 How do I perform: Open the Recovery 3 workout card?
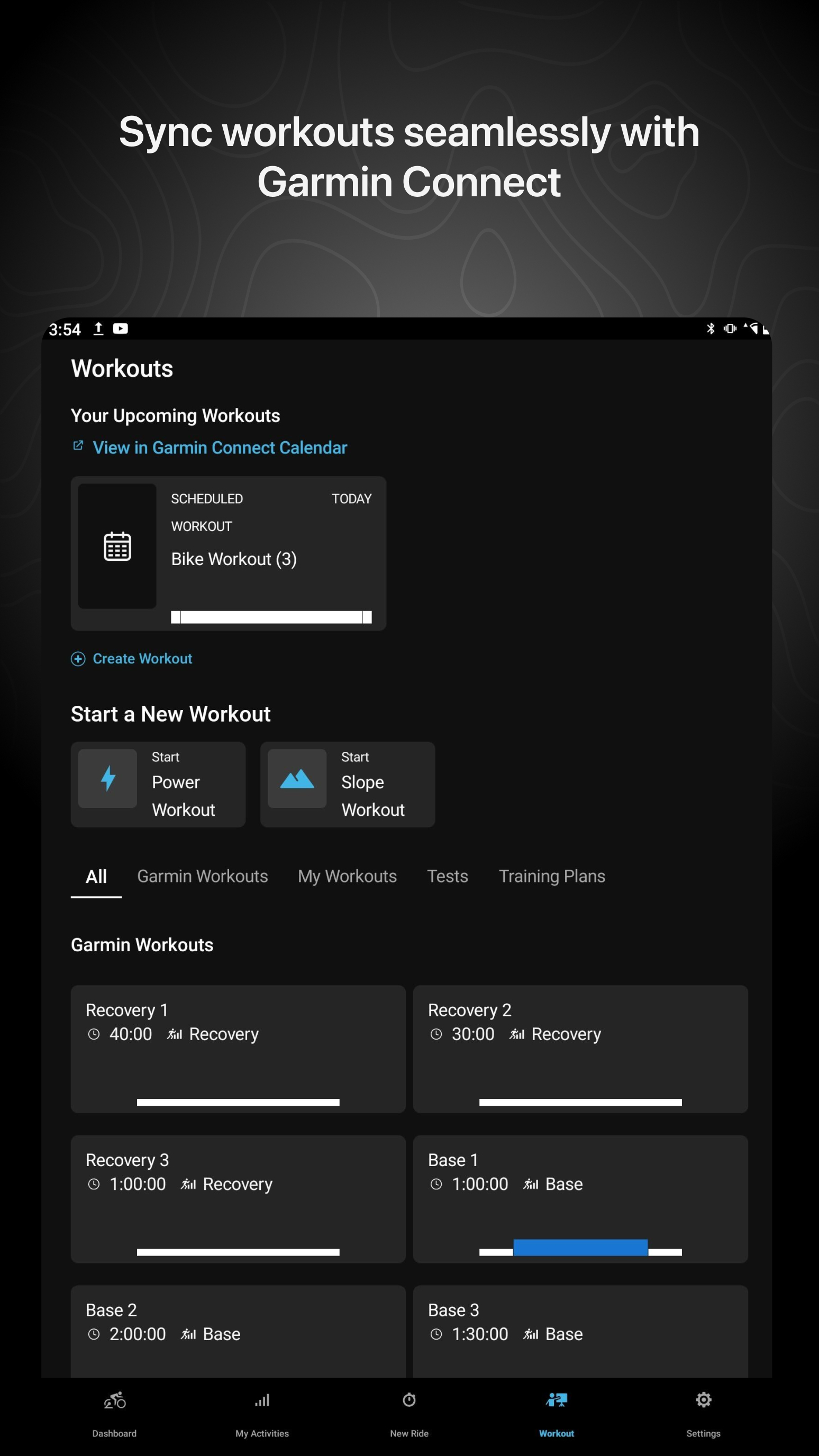pyautogui.click(x=238, y=1199)
